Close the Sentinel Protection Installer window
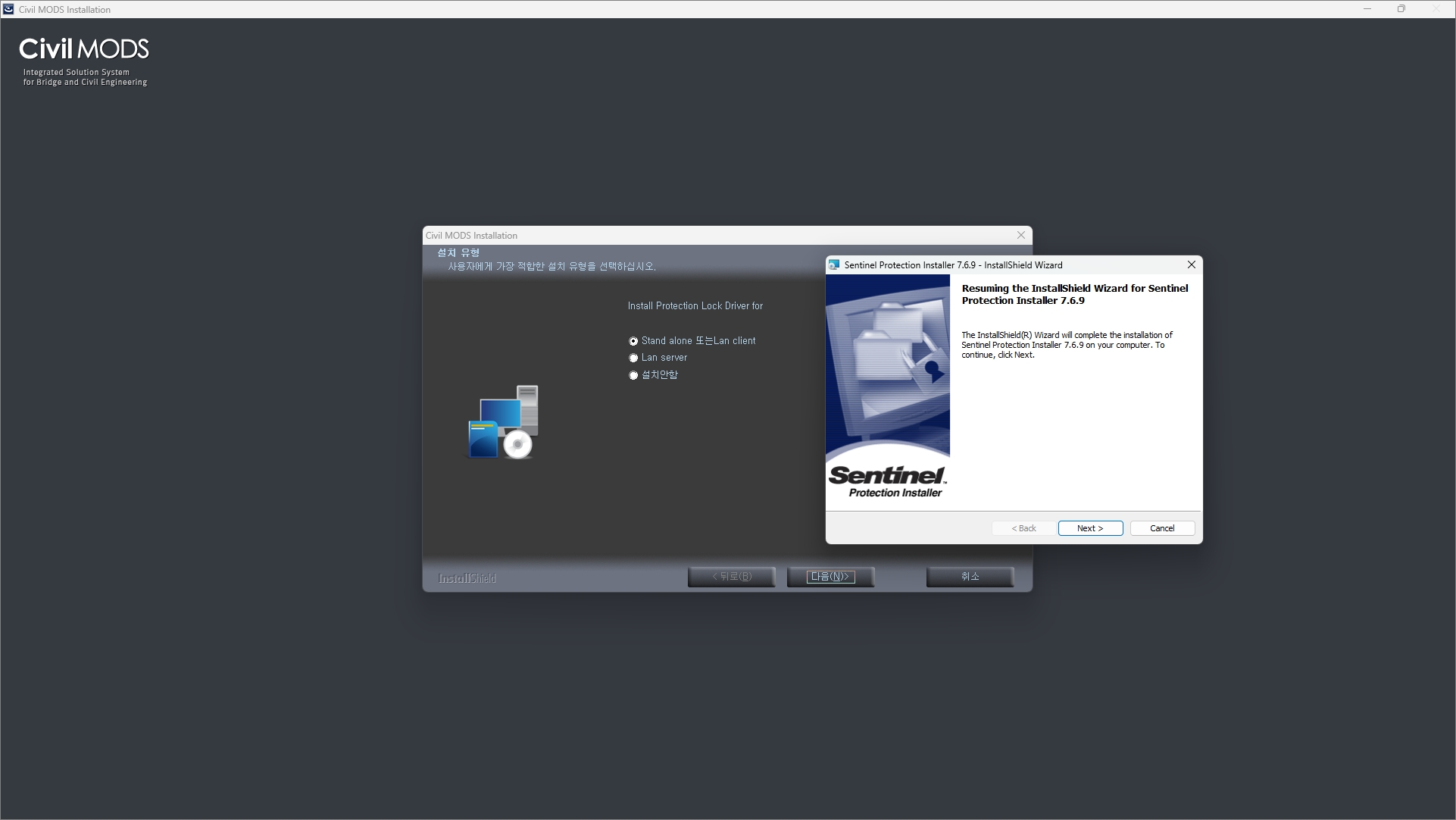This screenshot has width=1456, height=820. pyautogui.click(x=1191, y=264)
